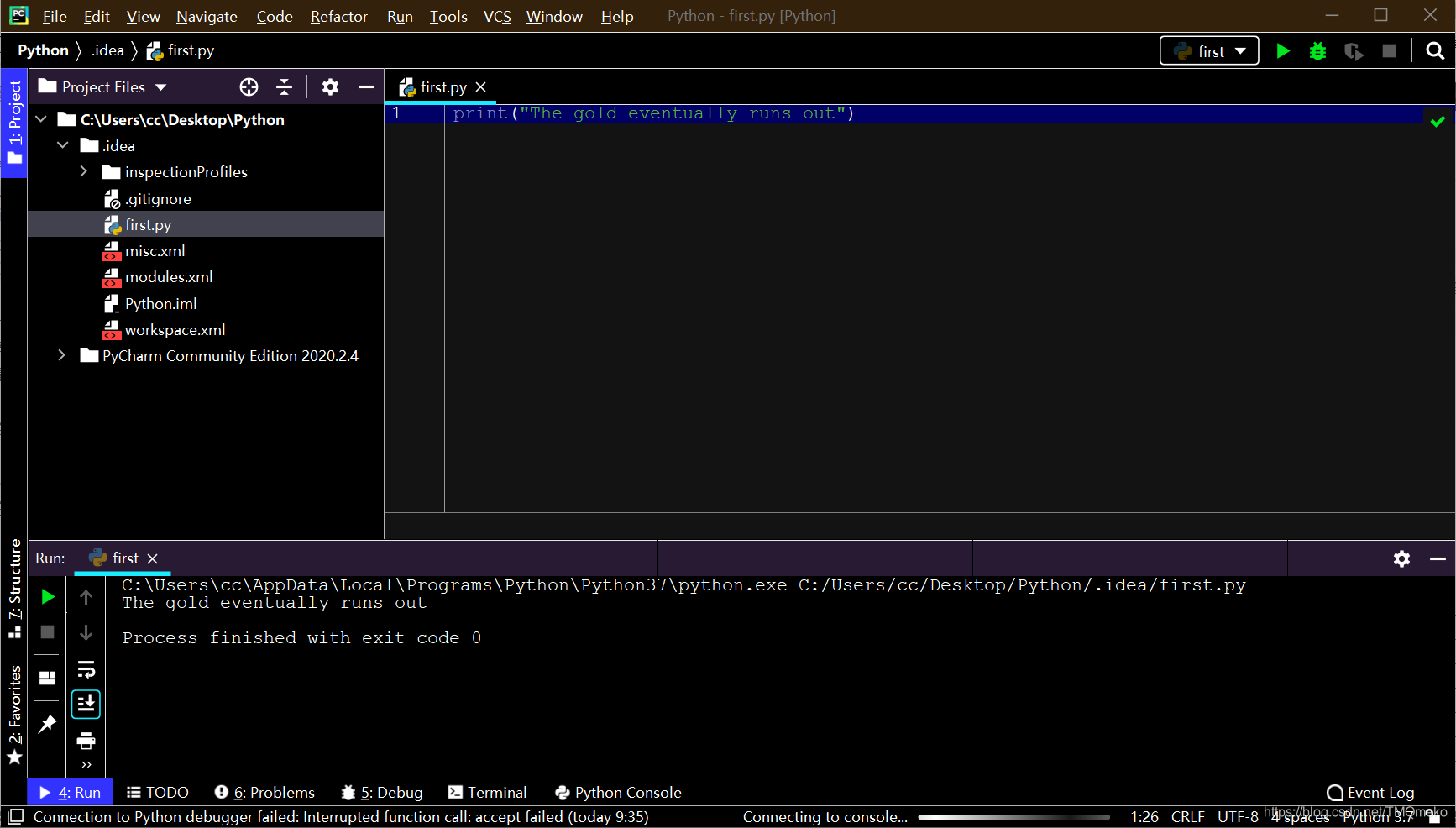Open the Tools menu
This screenshot has width=1456, height=828.
click(x=448, y=16)
